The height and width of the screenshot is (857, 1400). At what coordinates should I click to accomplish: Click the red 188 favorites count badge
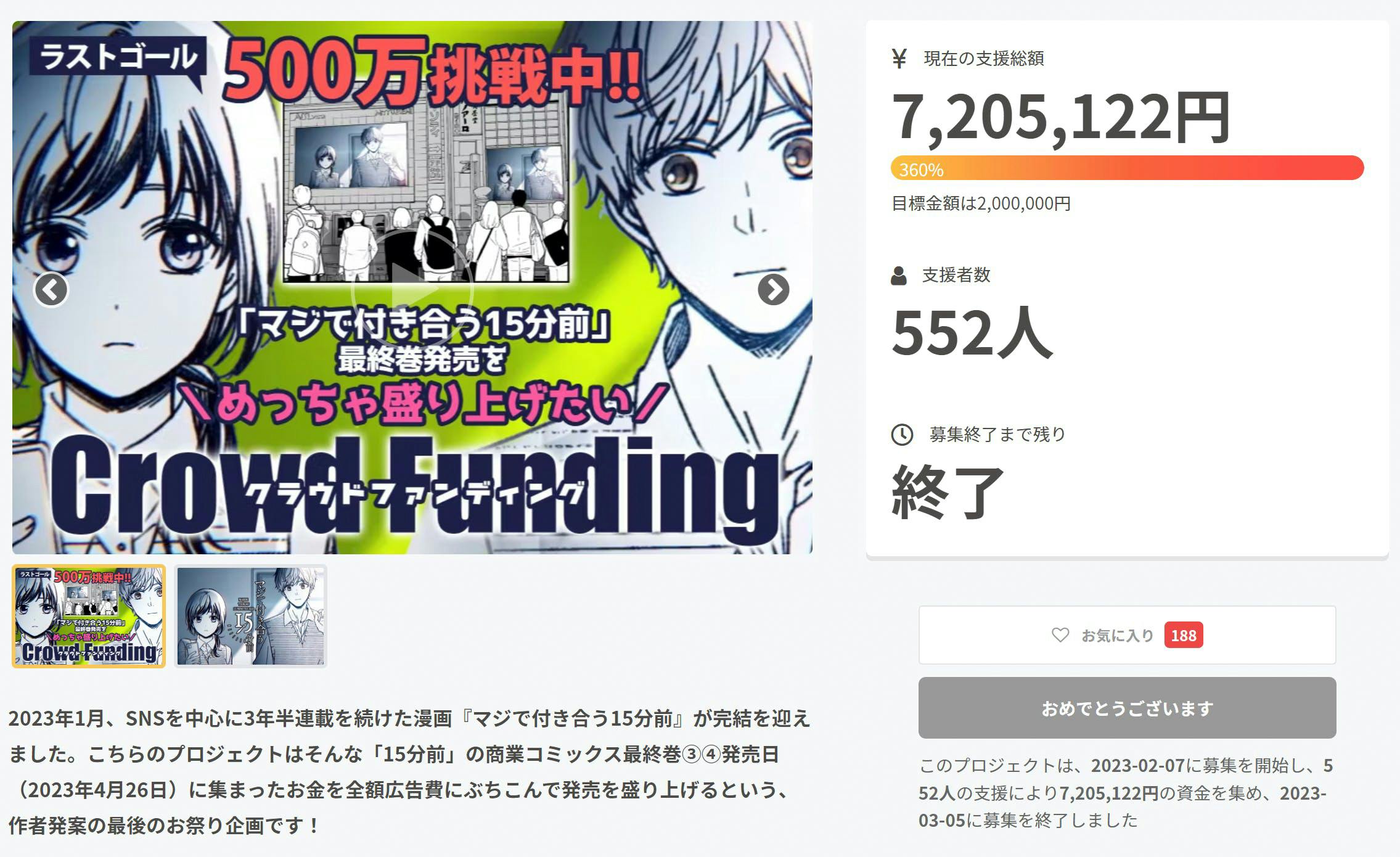[1184, 636]
